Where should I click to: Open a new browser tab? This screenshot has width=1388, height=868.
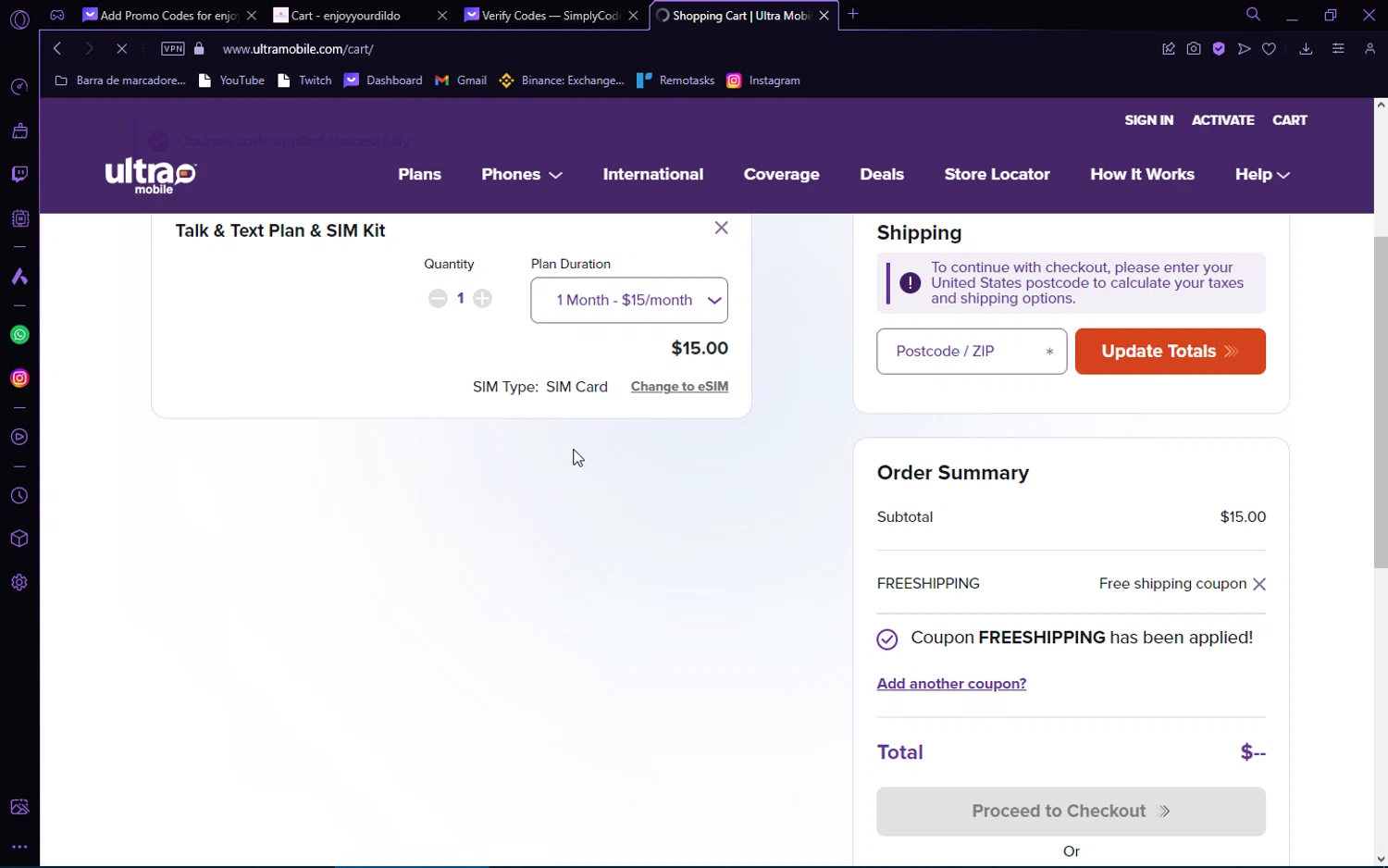853,15
